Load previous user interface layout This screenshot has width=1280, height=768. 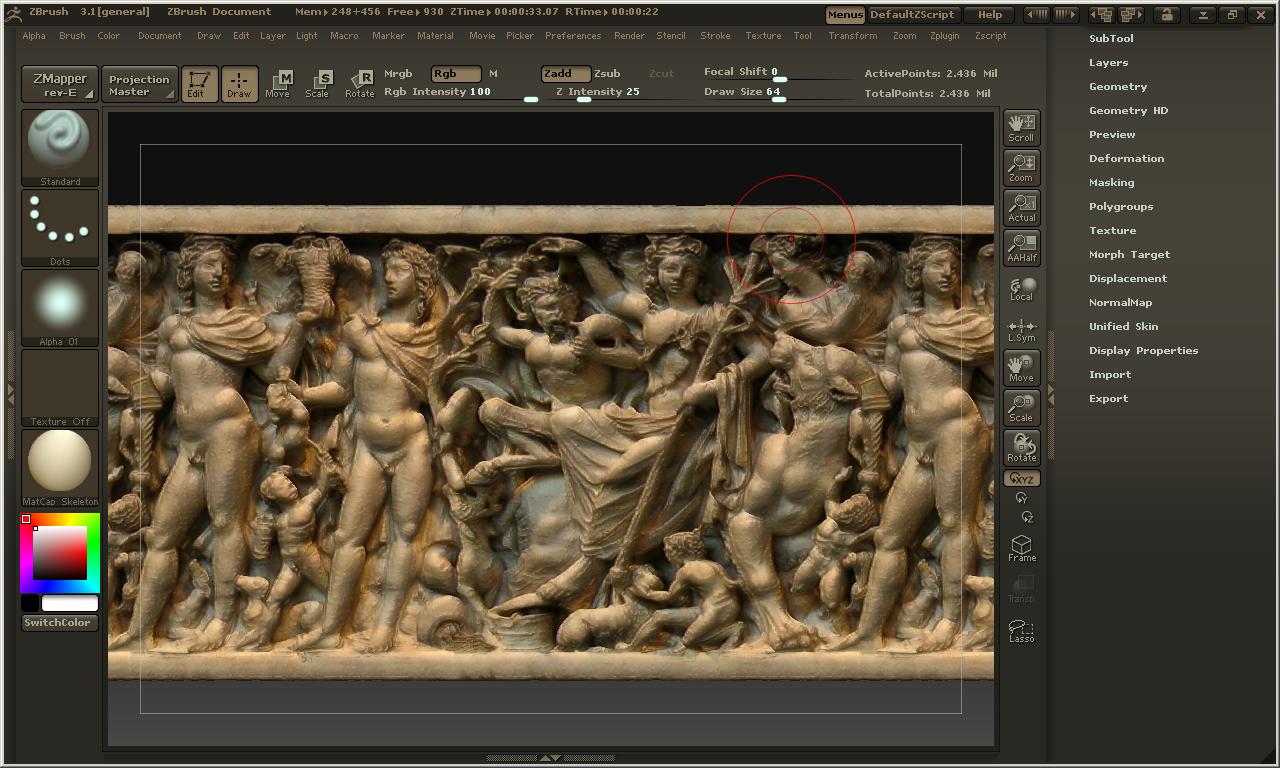1102,14
